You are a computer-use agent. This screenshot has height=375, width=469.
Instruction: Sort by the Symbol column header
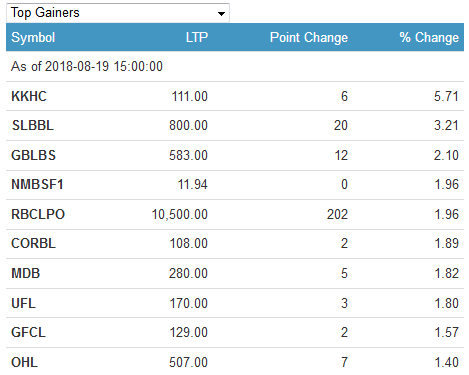[33, 37]
